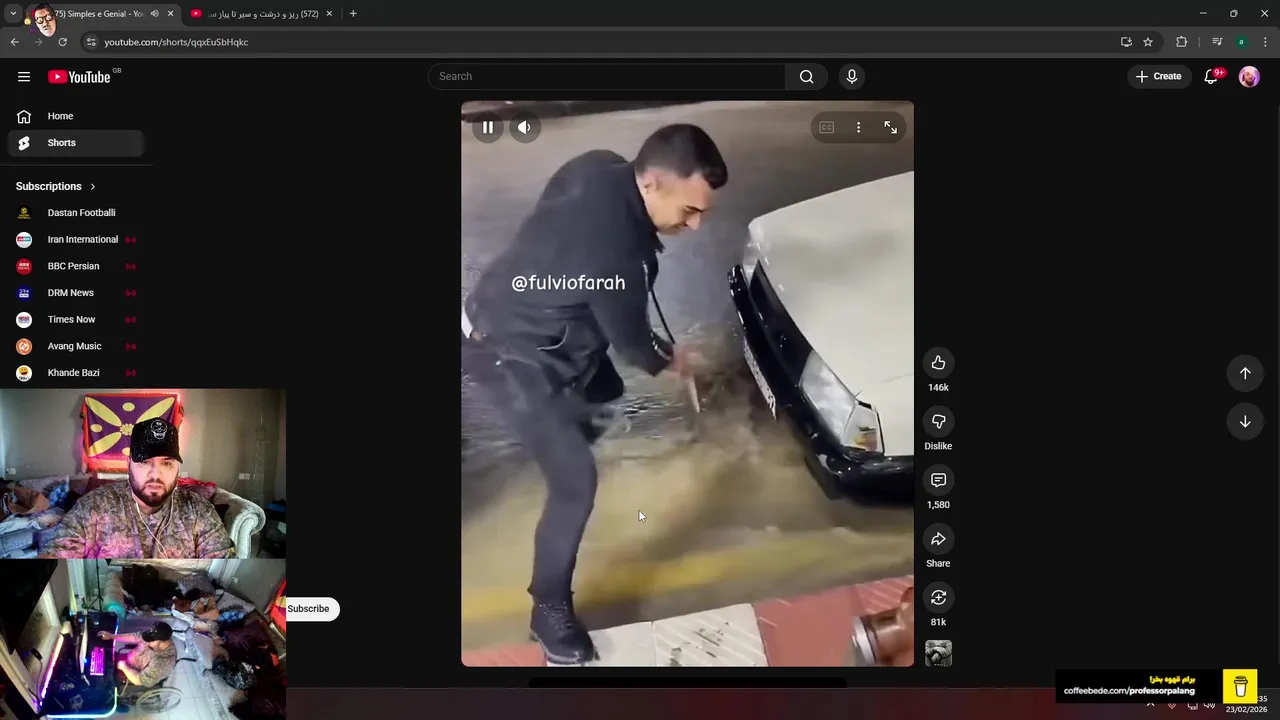Open the YouTube guide hamburger menu
This screenshot has width=1280, height=720.
24,76
